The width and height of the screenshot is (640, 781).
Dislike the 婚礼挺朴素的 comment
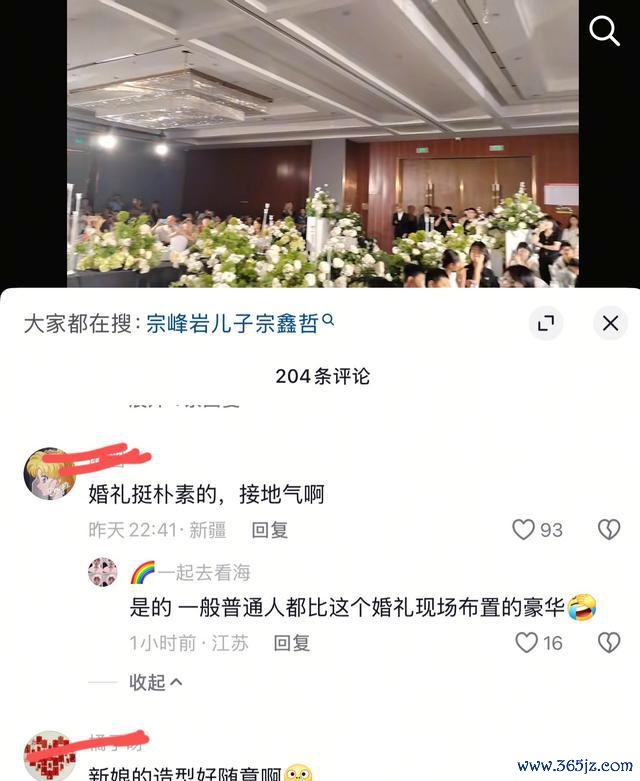[x=609, y=529]
